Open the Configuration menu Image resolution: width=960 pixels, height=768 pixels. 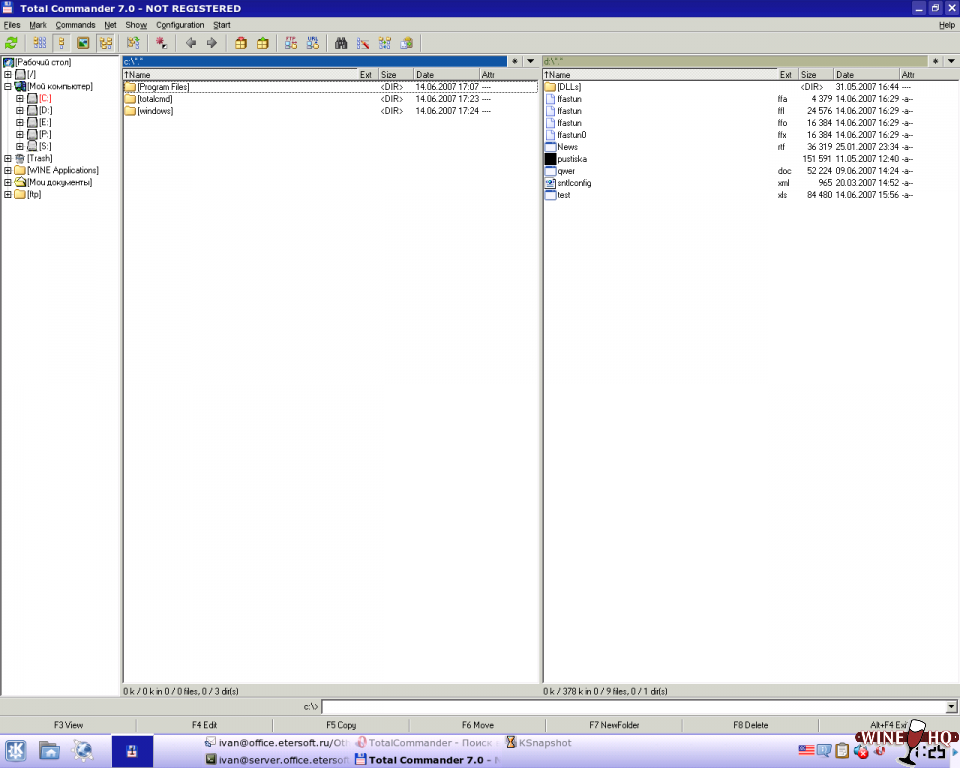pos(180,25)
